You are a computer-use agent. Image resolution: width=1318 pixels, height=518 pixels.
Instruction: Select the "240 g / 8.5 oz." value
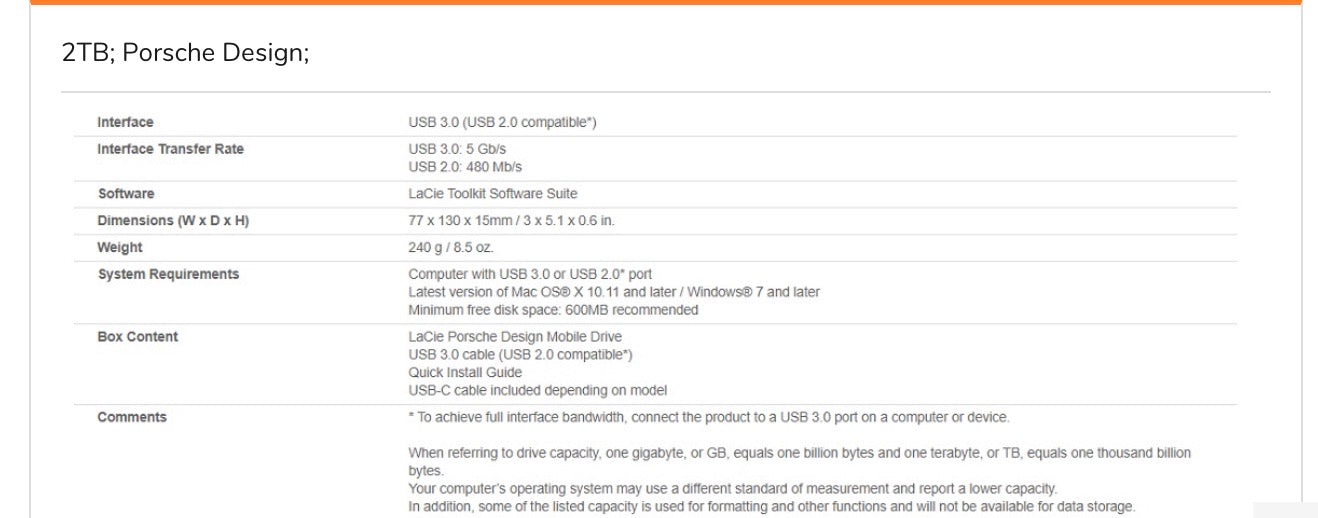point(450,247)
